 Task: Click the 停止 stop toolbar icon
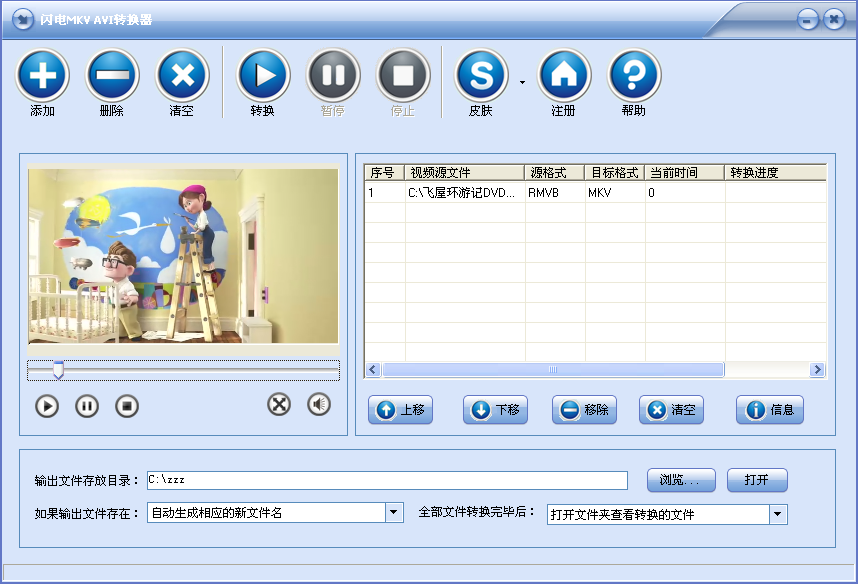pos(403,75)
